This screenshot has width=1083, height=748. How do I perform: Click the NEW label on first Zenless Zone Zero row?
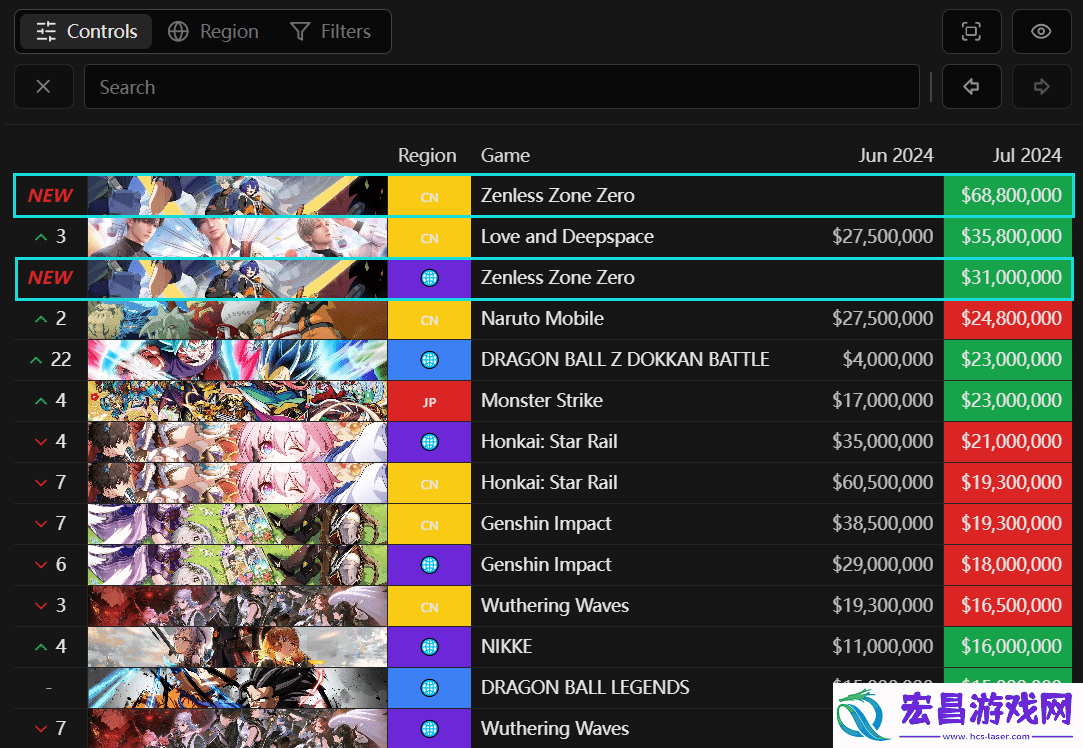pos(50,196)
